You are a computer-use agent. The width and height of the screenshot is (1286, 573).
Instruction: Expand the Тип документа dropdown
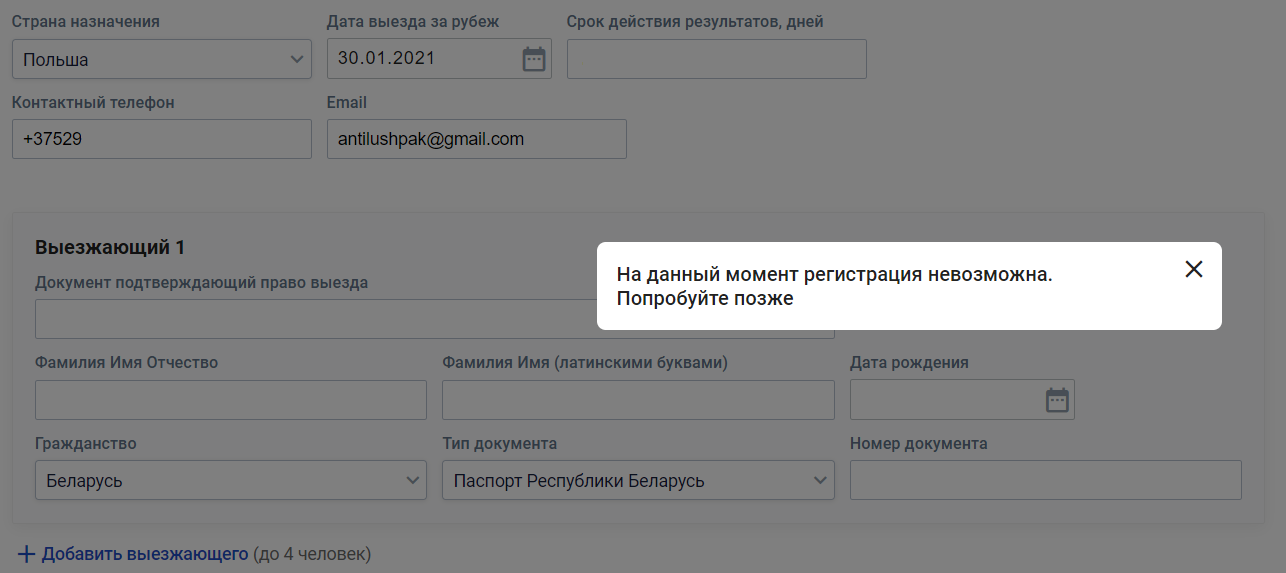(638, 481)
